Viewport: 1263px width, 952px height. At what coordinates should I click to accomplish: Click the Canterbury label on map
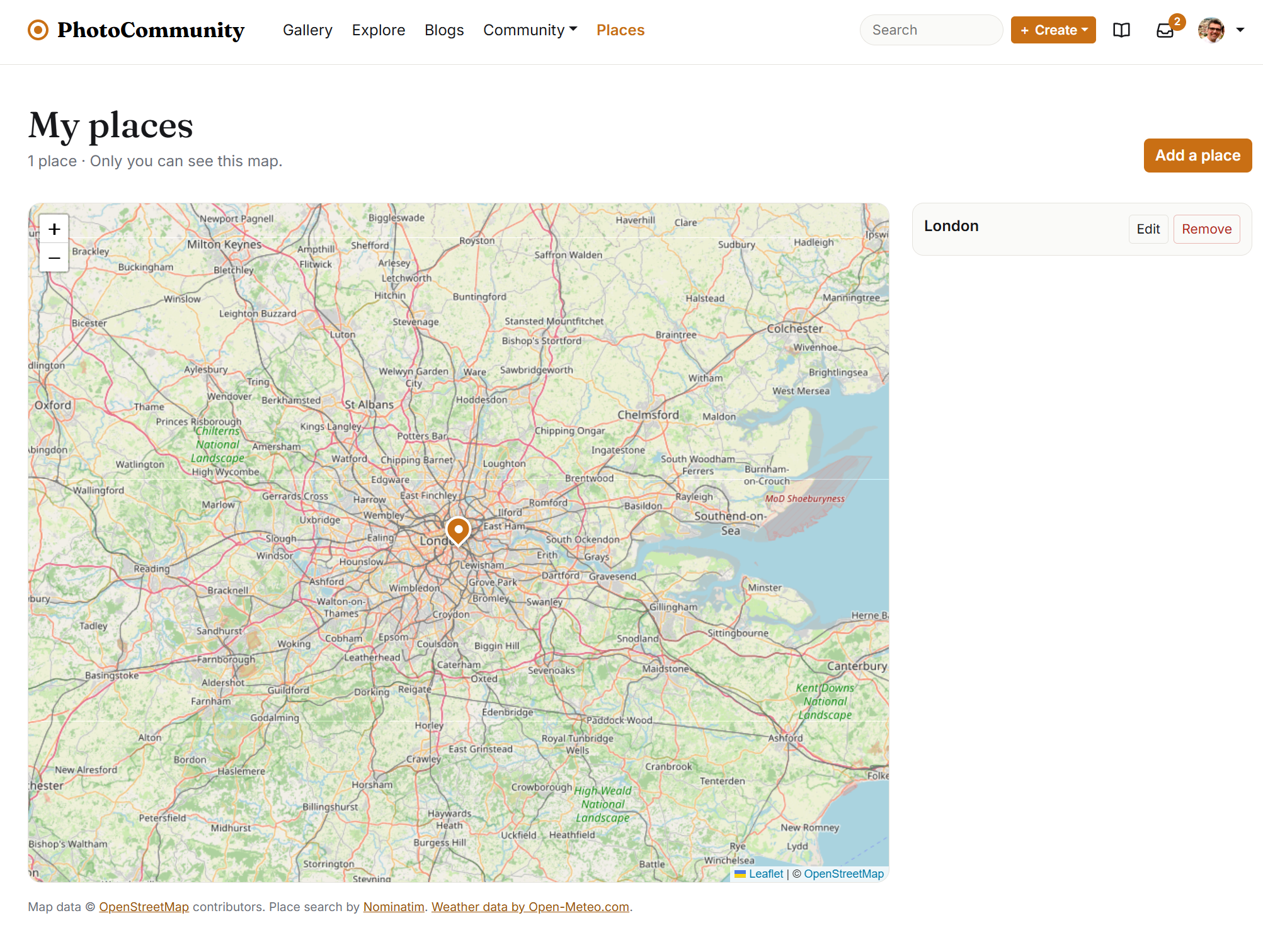[857, 666]
